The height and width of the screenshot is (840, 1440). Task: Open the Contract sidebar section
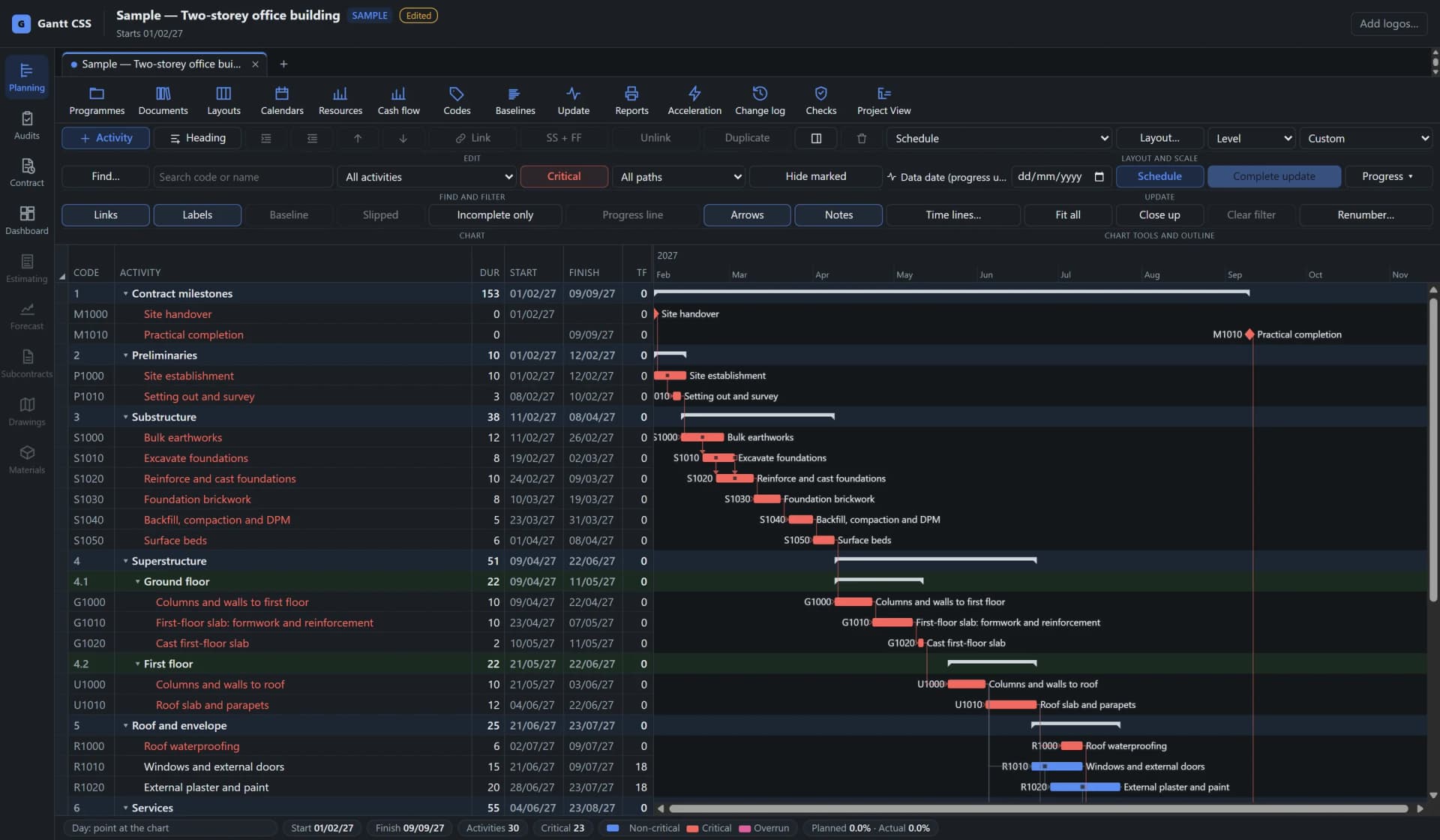point(27,172)
